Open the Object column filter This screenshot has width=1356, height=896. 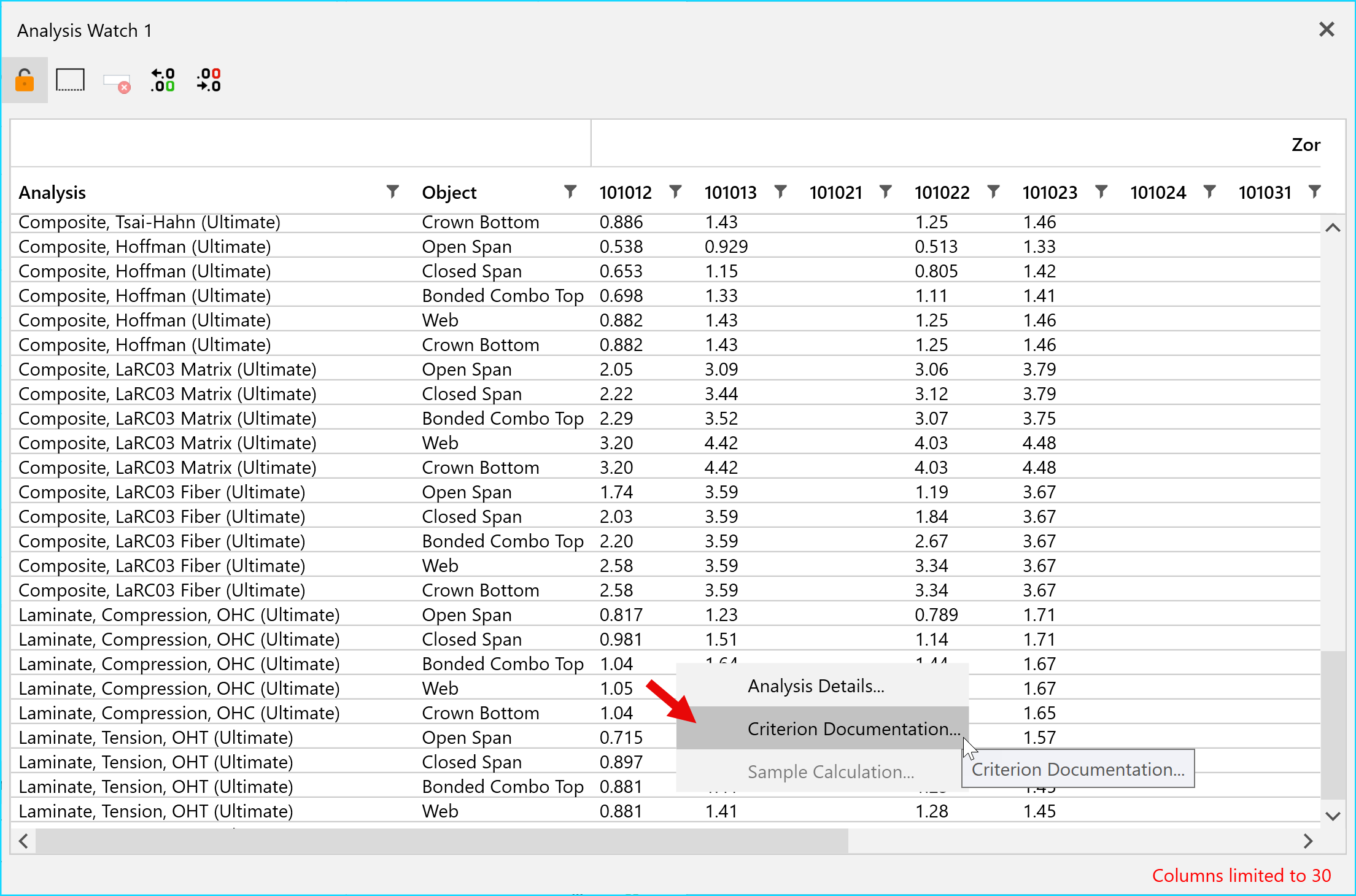coord(570,191)
